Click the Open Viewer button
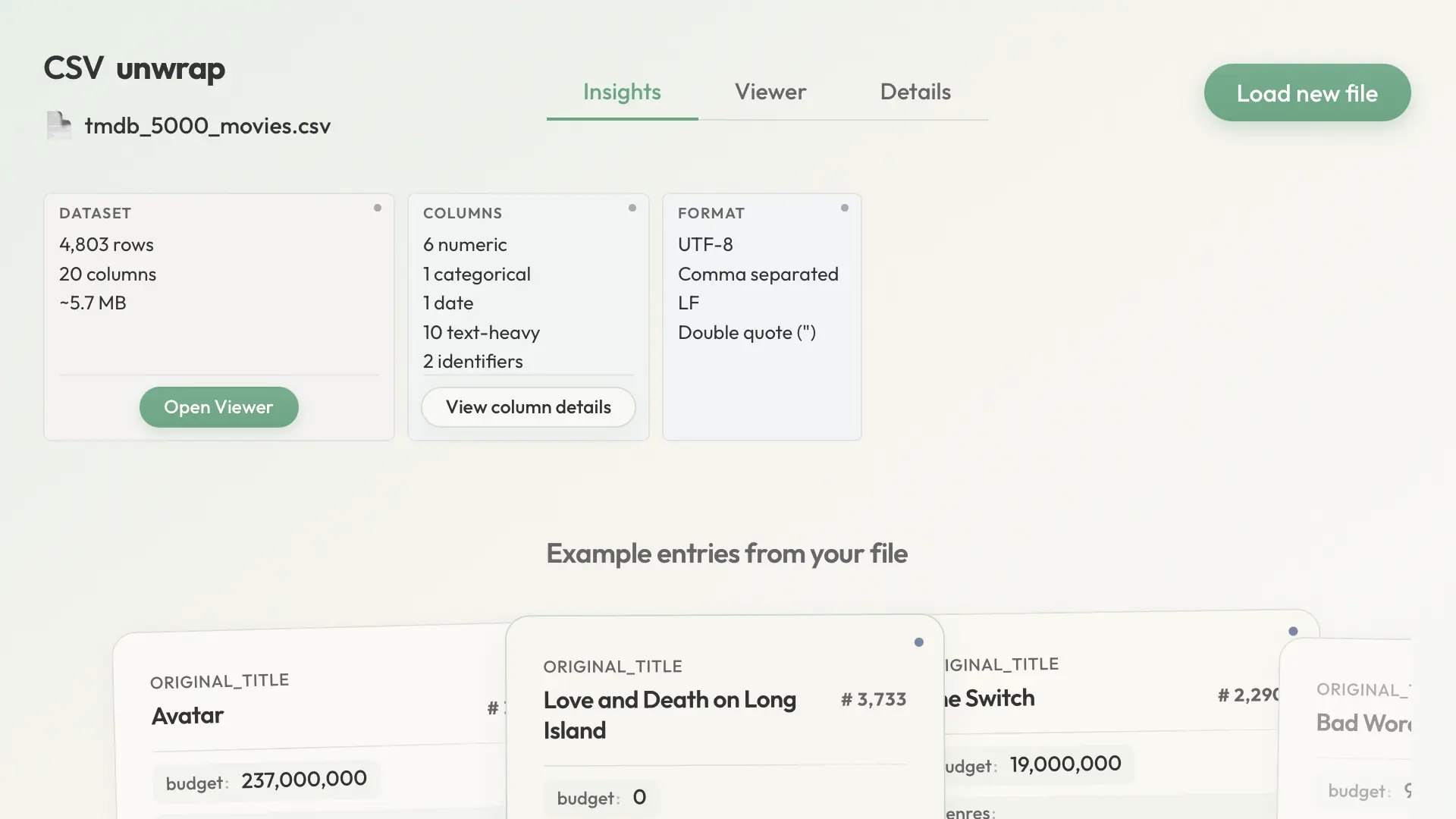 tap(219, 407)
